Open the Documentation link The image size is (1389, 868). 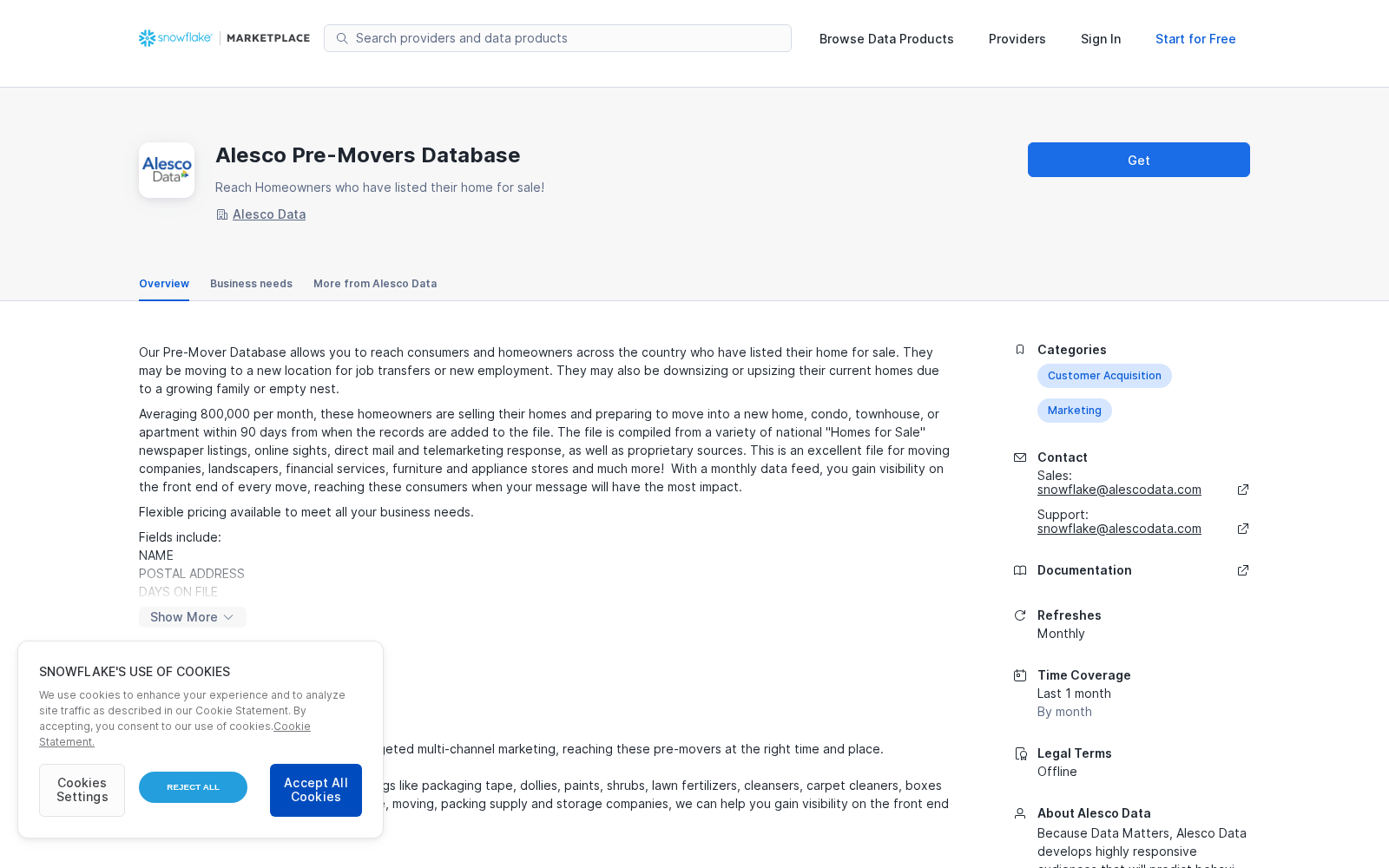coord(1084,570)
